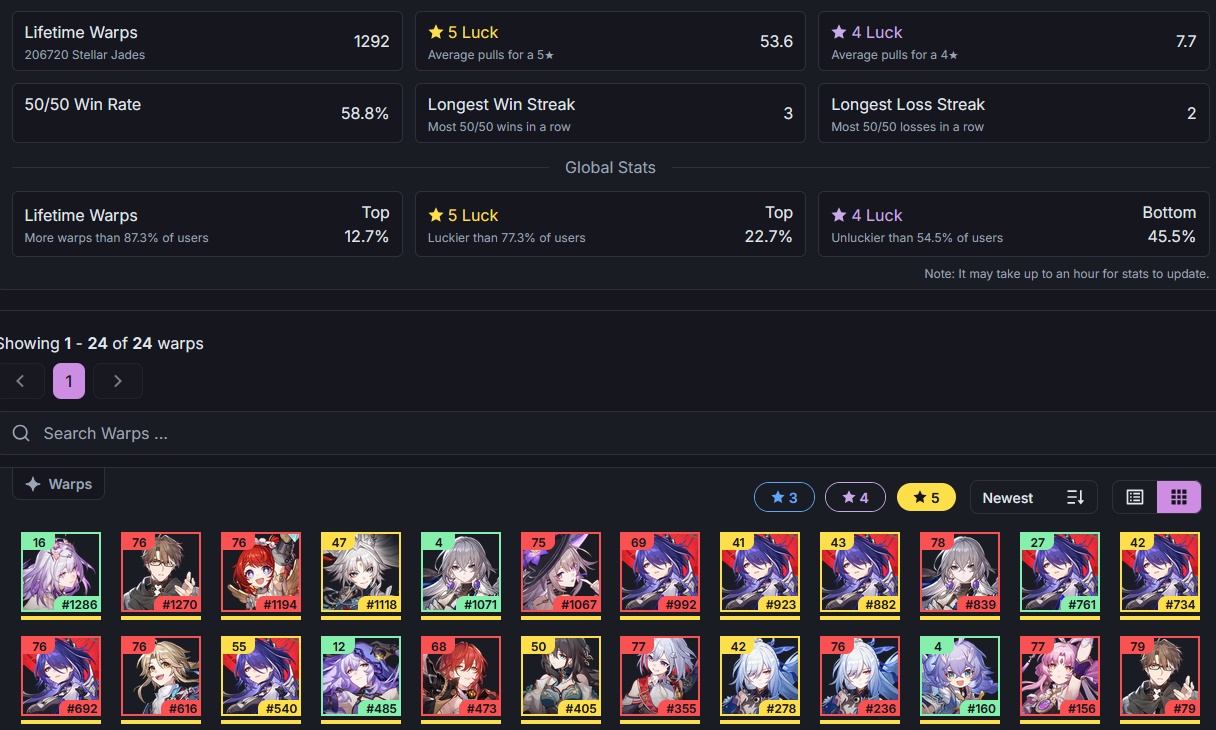Image resolution: width=1216 pixels, height=730 pixels.
Task: Select the warp card numbered #1194
Action: [261, 572]
